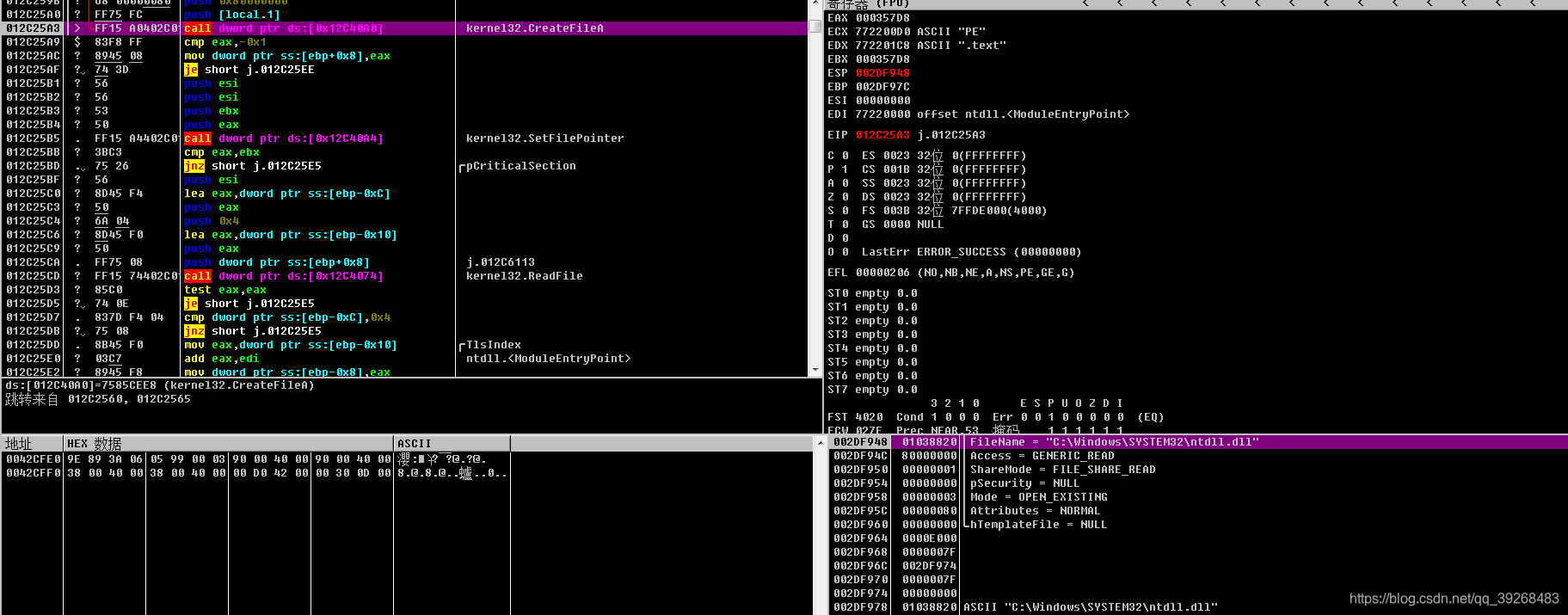Image resolution: width=1568 pixels, height=615 pixels.
Task: Click the ds:[012C40A0]=7585CEE8 info line
Action: click(x=160, y=385)
